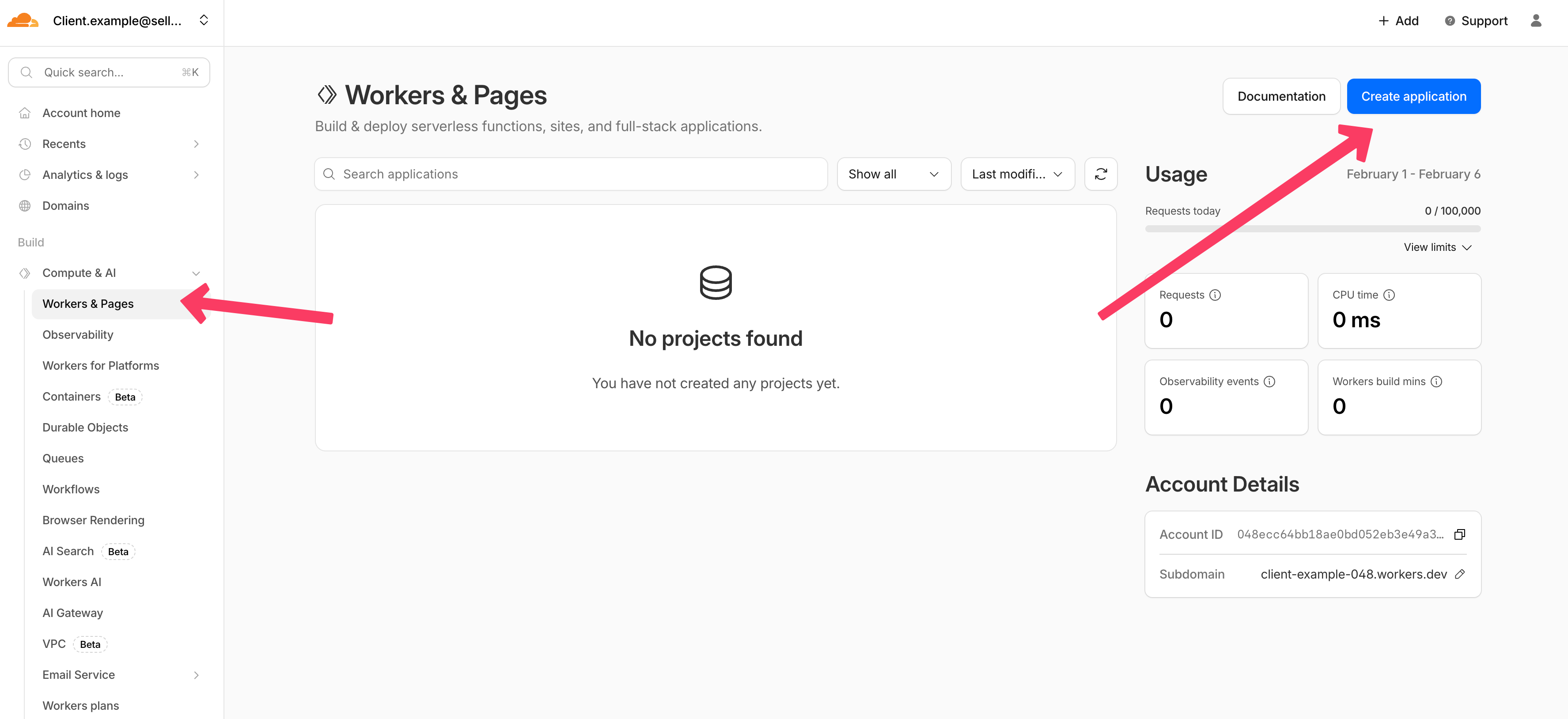The image size is (1568, 719).
Task: Open the user profile icon
Action: pos(1536,21)
